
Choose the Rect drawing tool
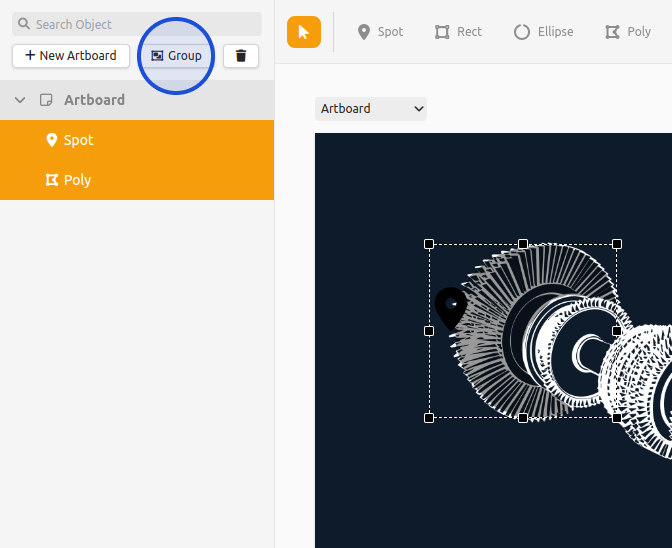[x=458, y=32]
